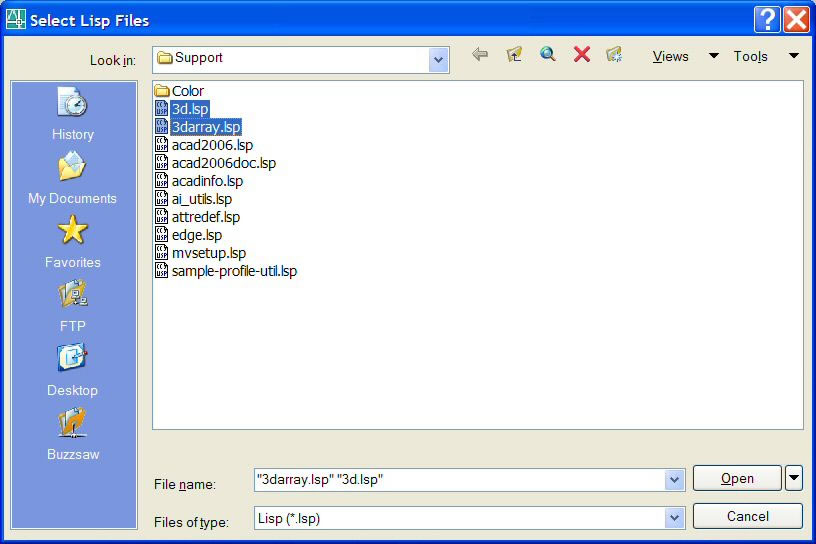Select the file name 3d.lsp
This screenshot has width=816, height=544.
tap(190, 109)
